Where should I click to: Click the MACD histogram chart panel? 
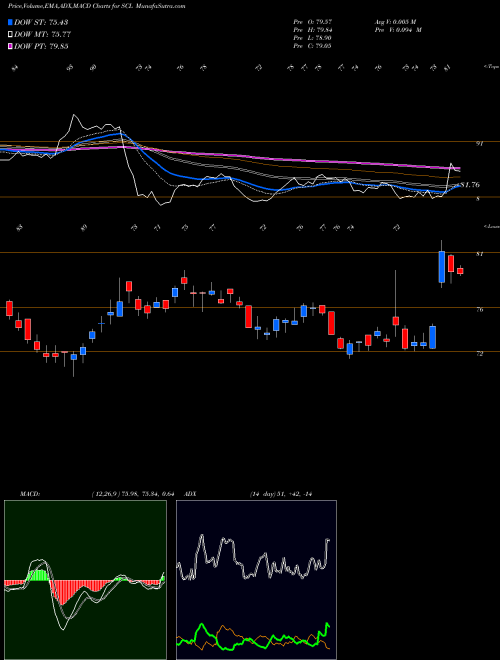tap(85, 580)
